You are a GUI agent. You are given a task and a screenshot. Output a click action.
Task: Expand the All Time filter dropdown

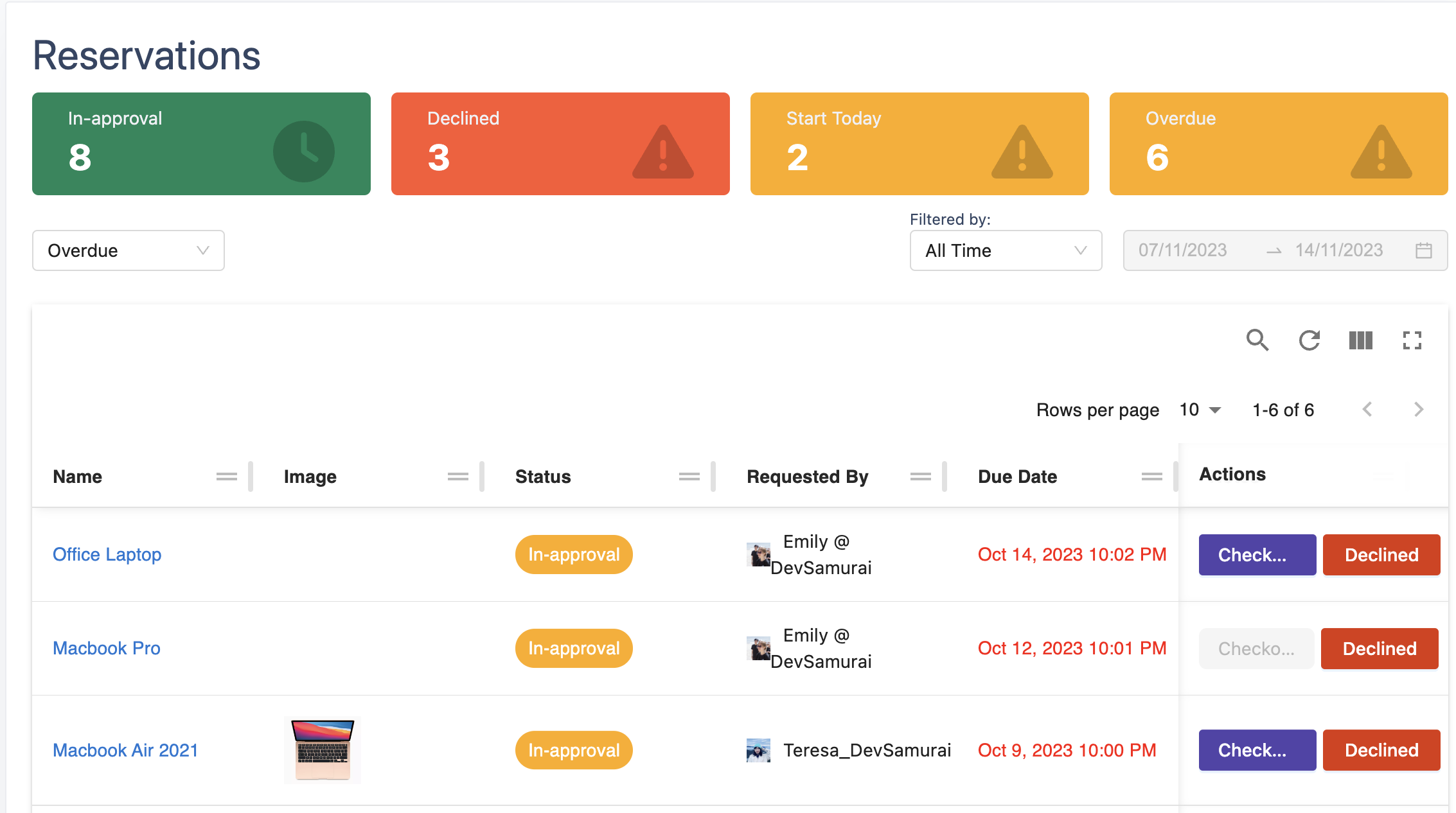click(x=1006, y=250)
